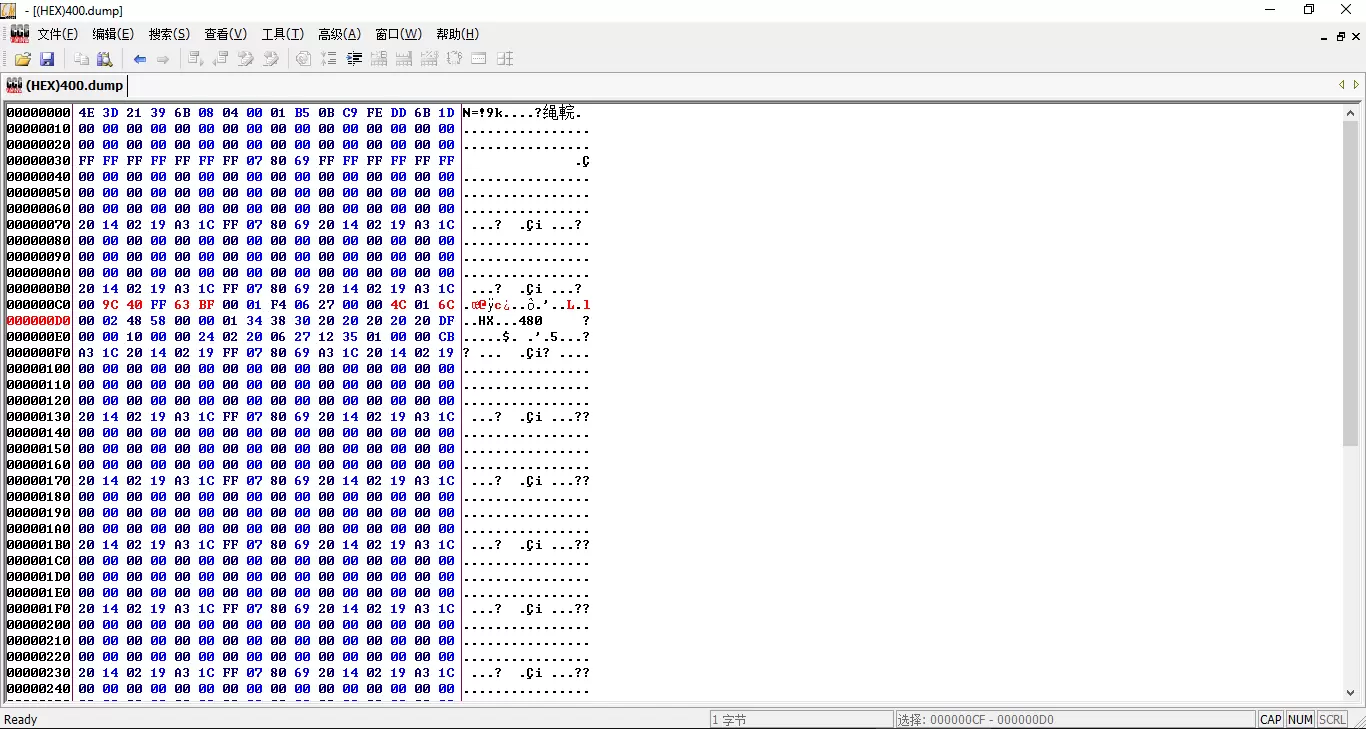Open the 工具(T) menu

282,34
